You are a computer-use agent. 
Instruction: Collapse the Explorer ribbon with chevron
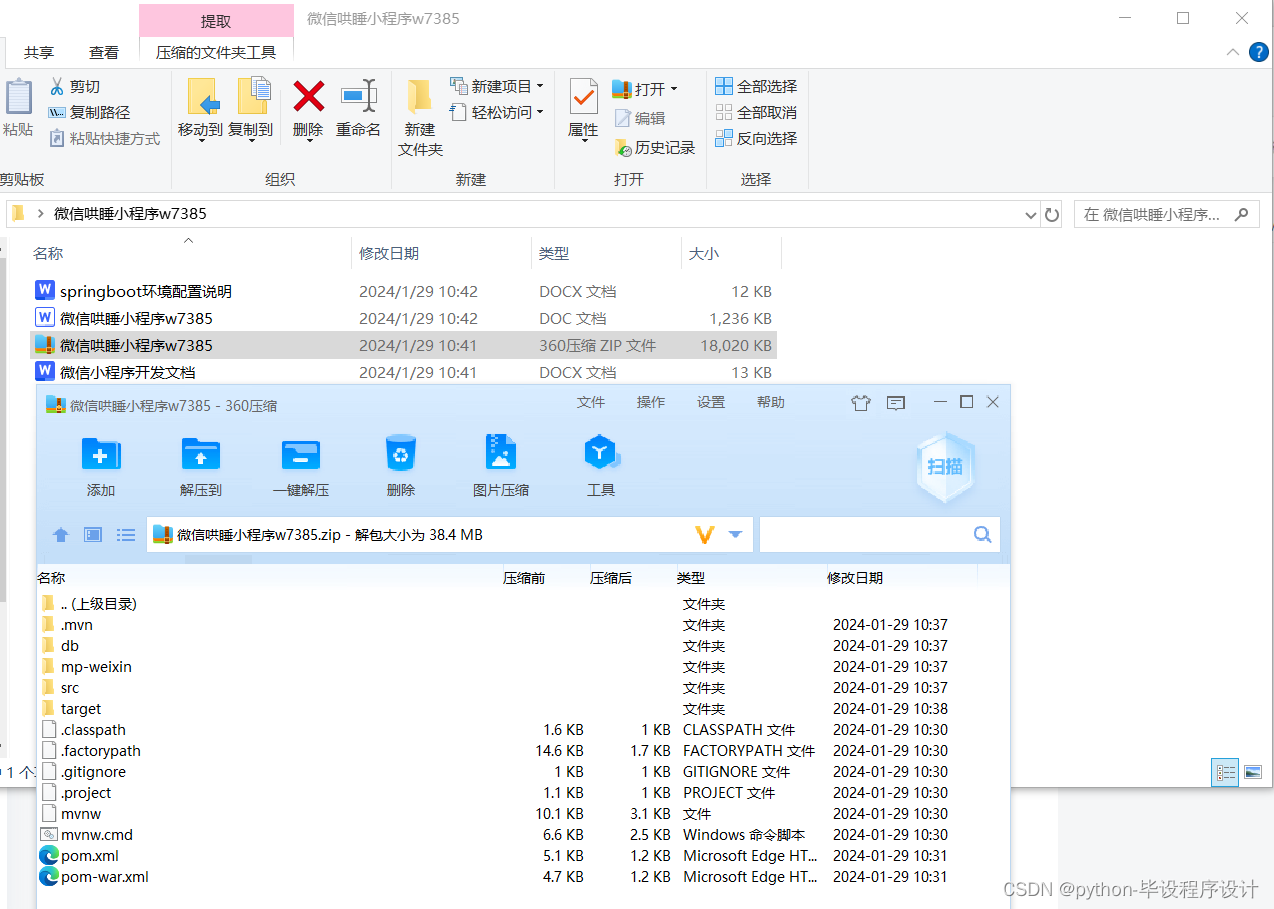(x=1234, y=52)
